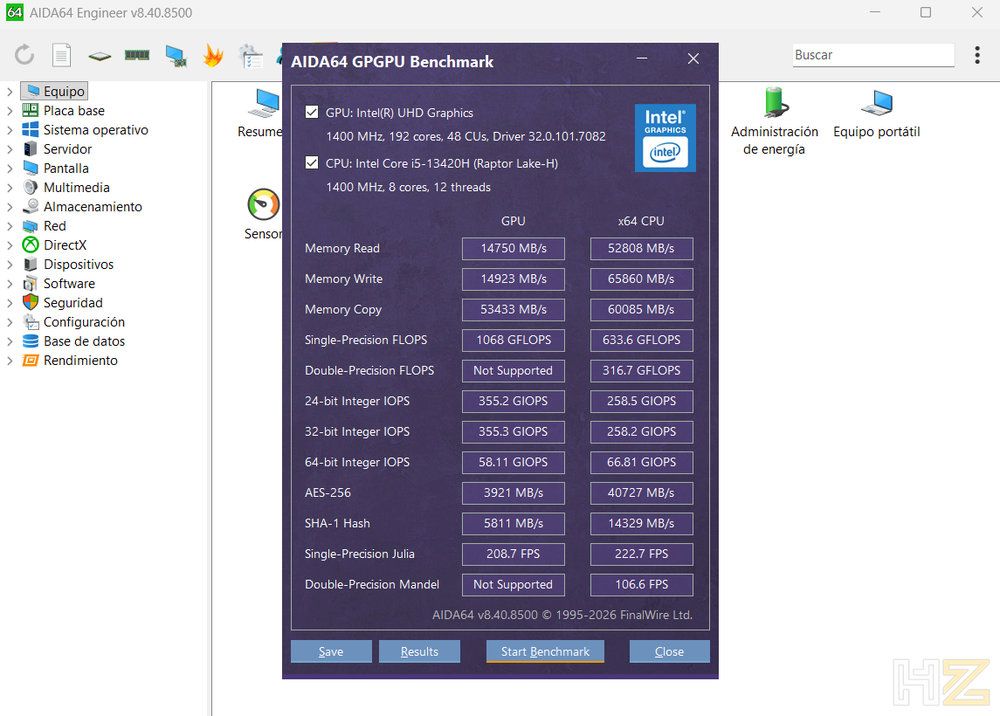Click CPU SHA-1 Hash value 14329 MB/s
Screen dimensions: 1000x716
click(x=642, y=523)
